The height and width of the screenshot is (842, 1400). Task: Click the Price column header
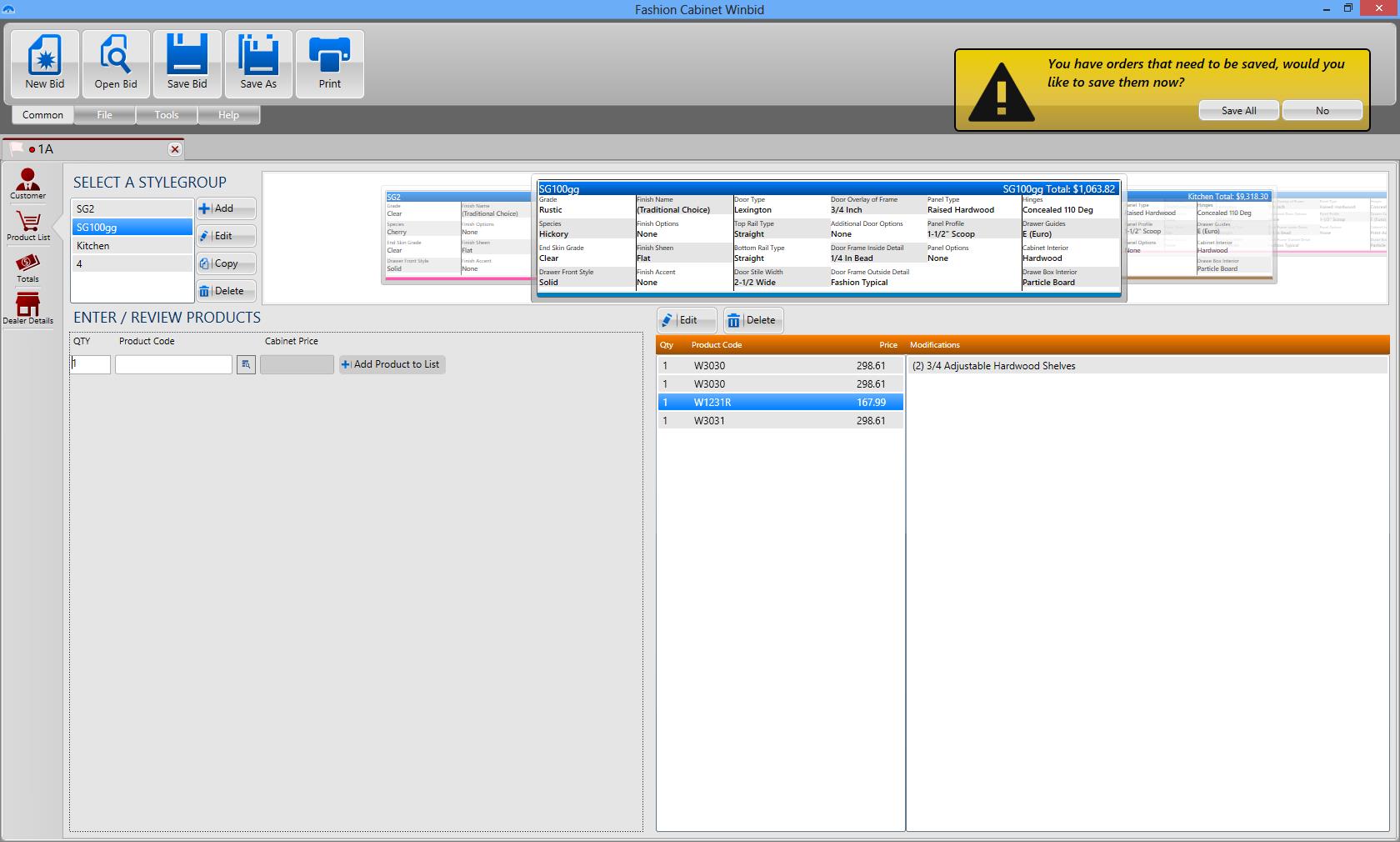888,345
